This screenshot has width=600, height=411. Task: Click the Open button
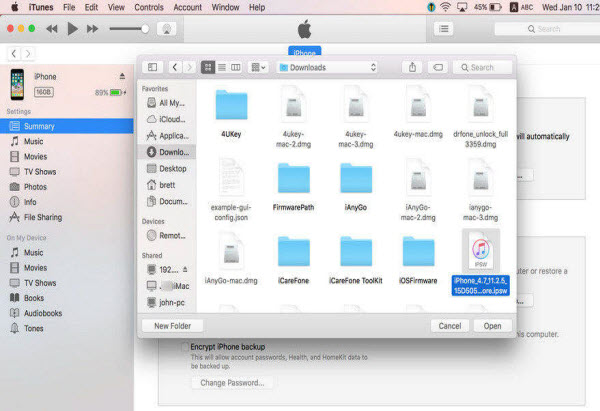click(x=492, y=325)
